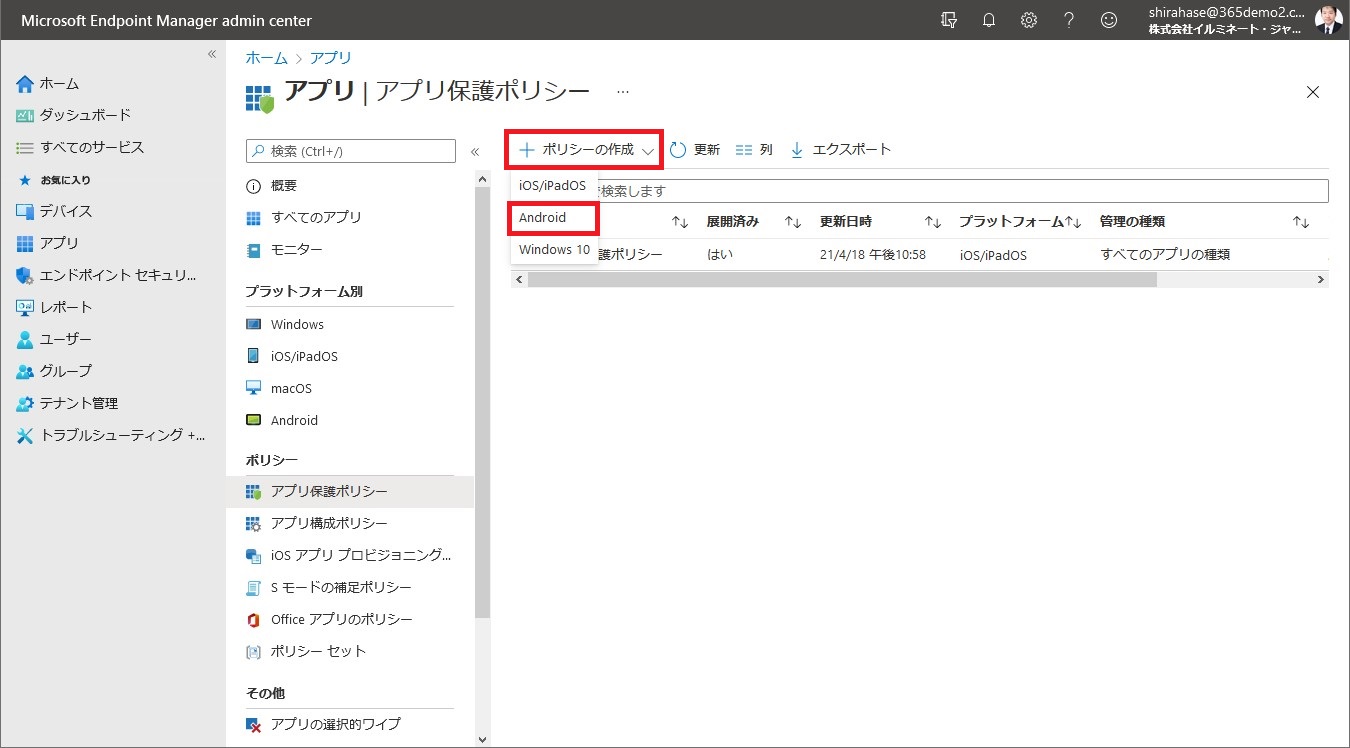
Task: Open the directory and subscription filter icon
Action: (949, 20)
